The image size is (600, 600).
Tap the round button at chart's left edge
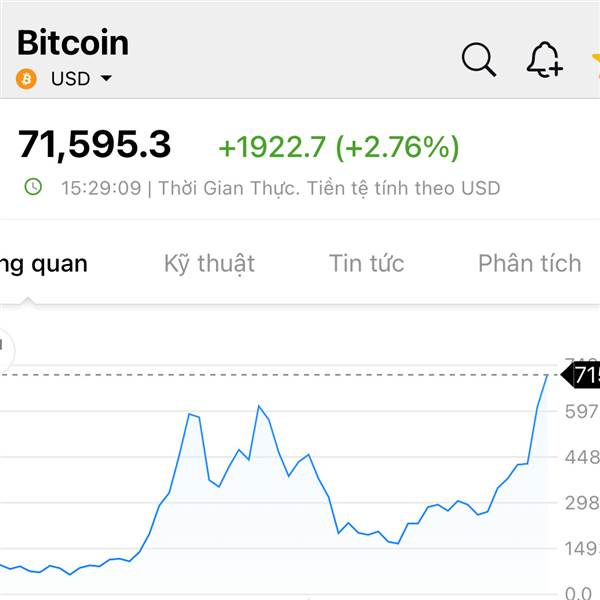(3, 346)
